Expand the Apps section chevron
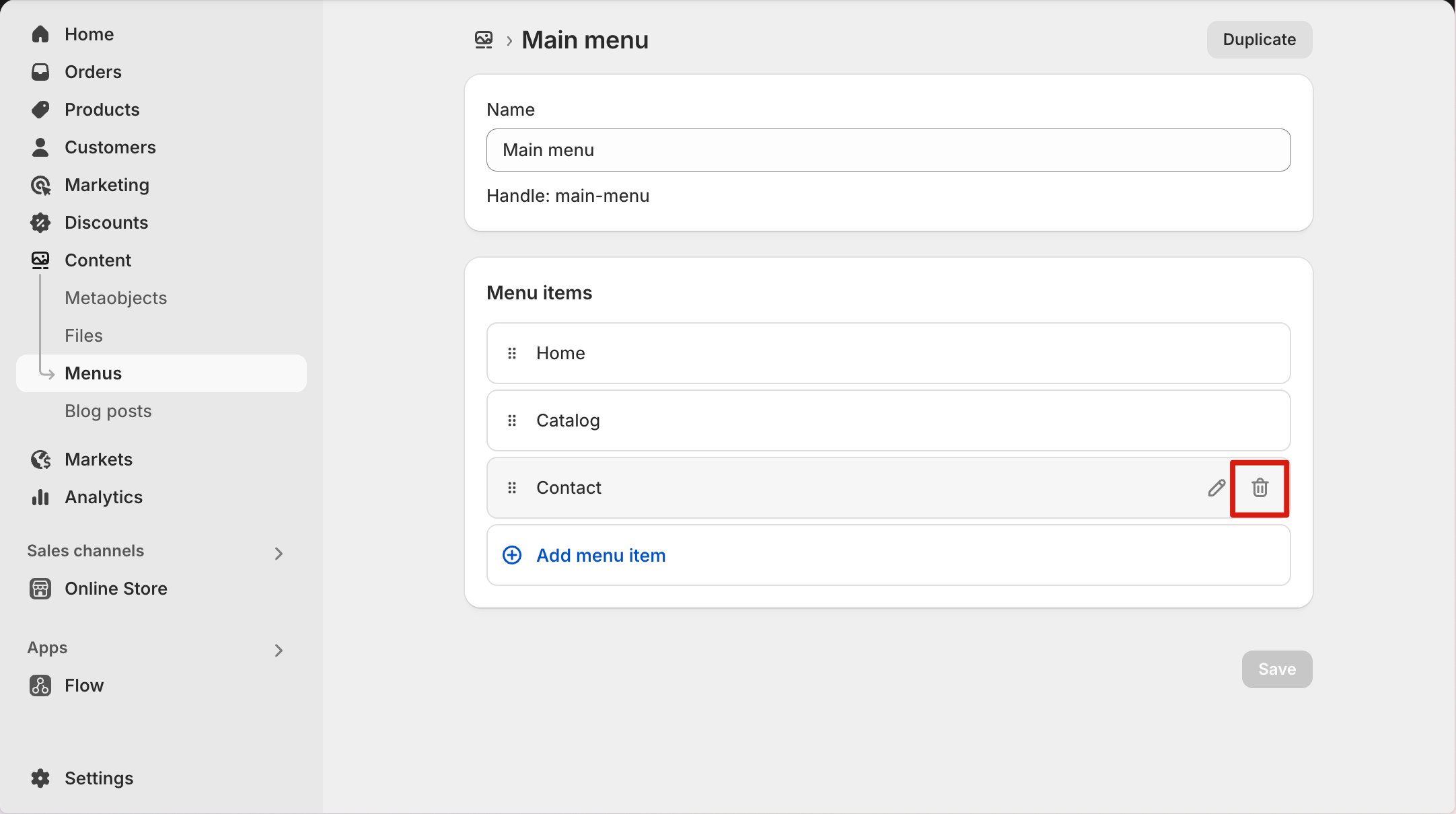 coord(279,651)
